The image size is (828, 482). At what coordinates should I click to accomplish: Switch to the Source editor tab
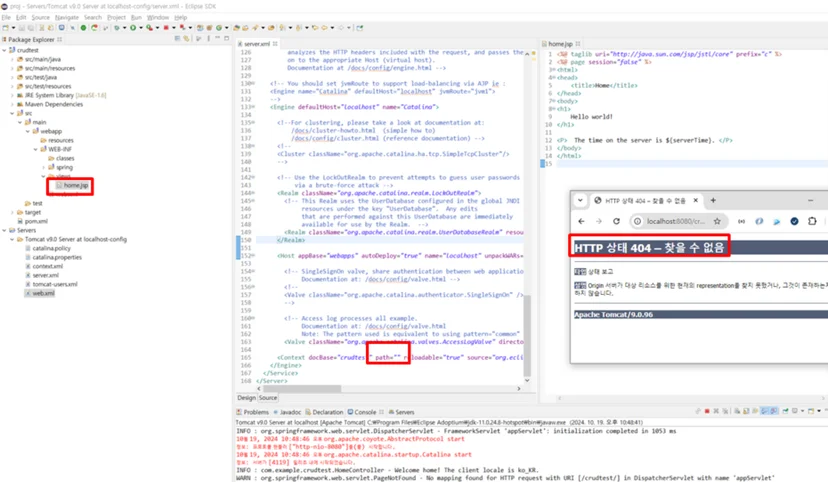(268, 398)
